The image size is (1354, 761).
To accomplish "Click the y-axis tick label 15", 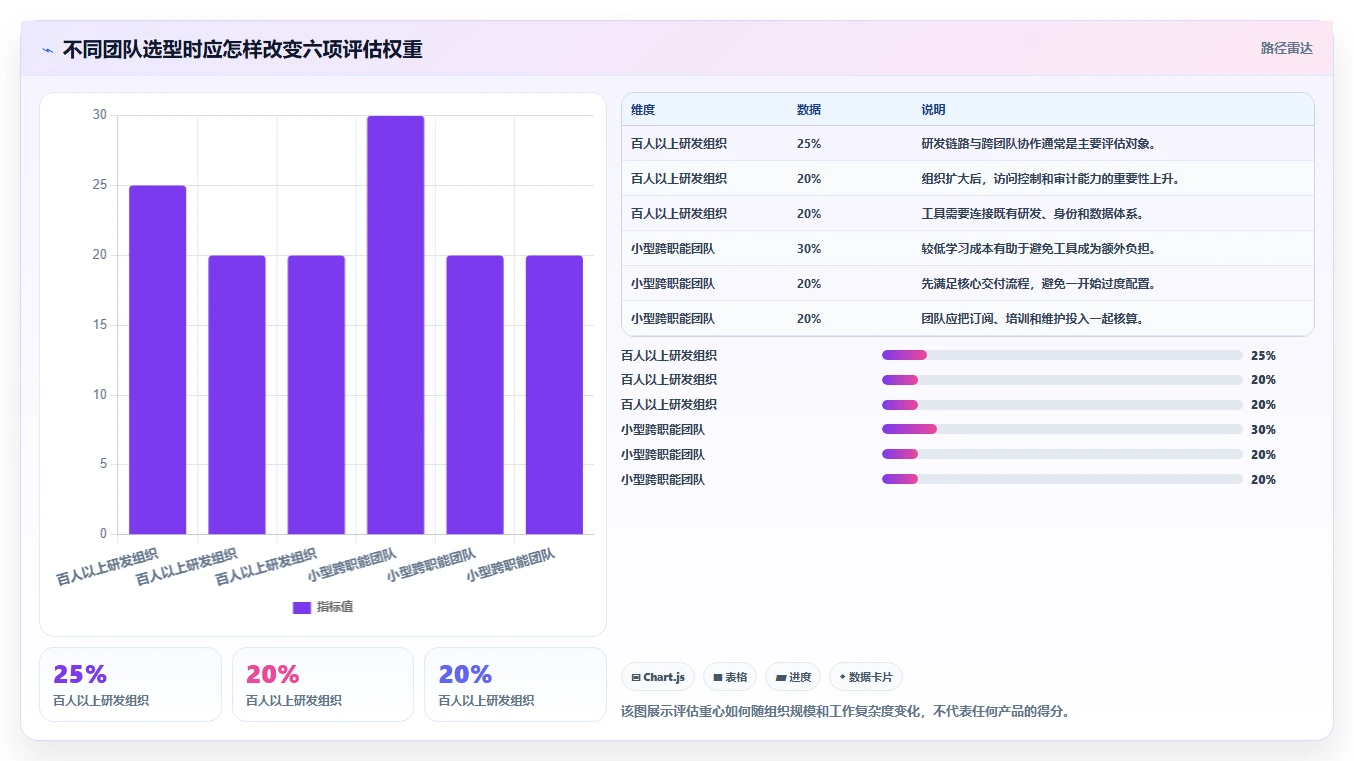I will (99, 325).
